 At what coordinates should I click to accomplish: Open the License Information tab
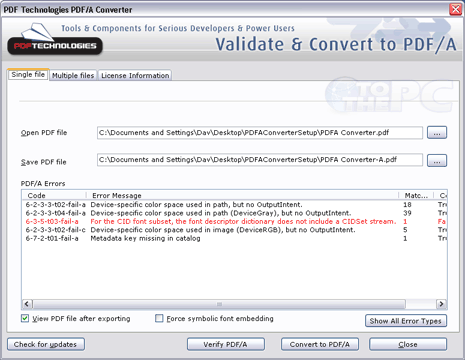pyautogui.click(x=135, y=75)
